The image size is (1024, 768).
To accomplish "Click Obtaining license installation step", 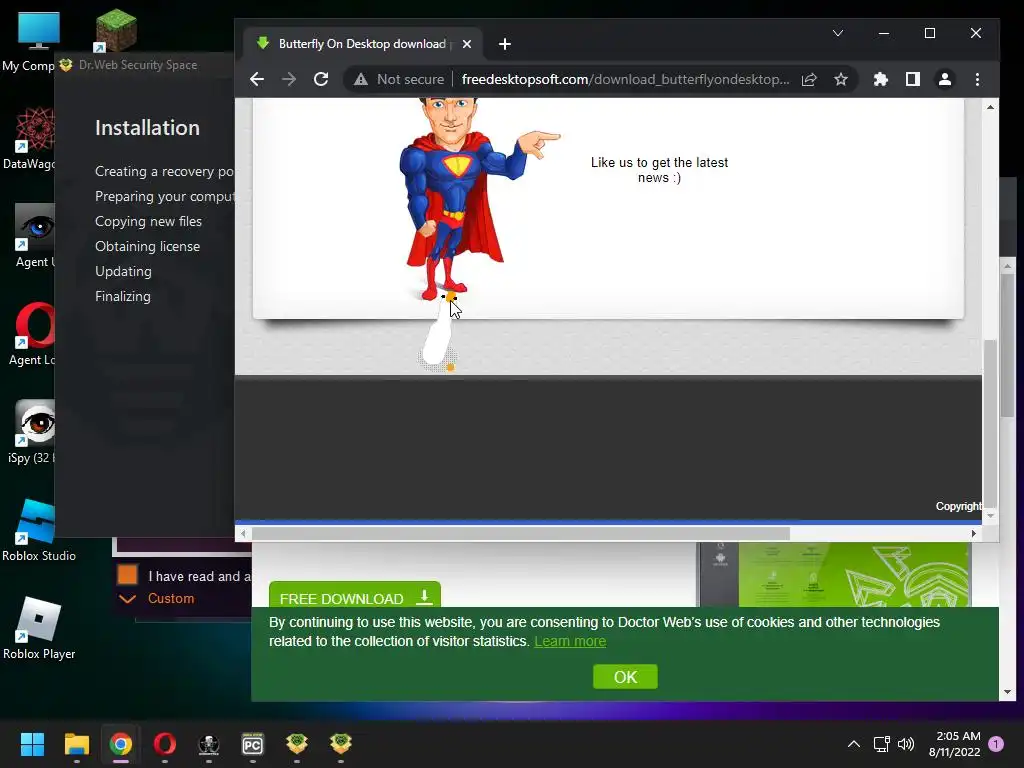I will point(148,246).
